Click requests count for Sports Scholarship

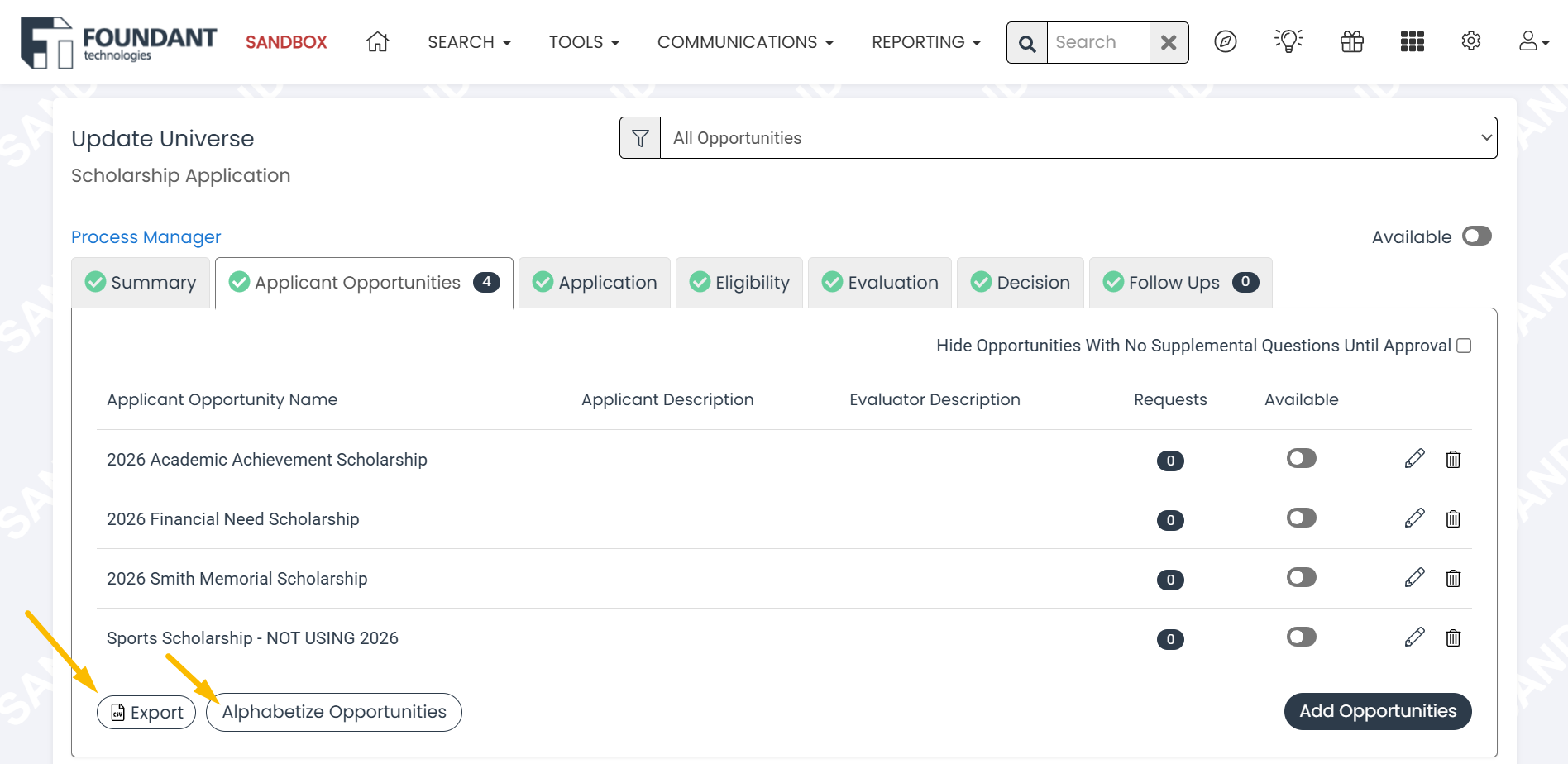[x=1170, y=639]
